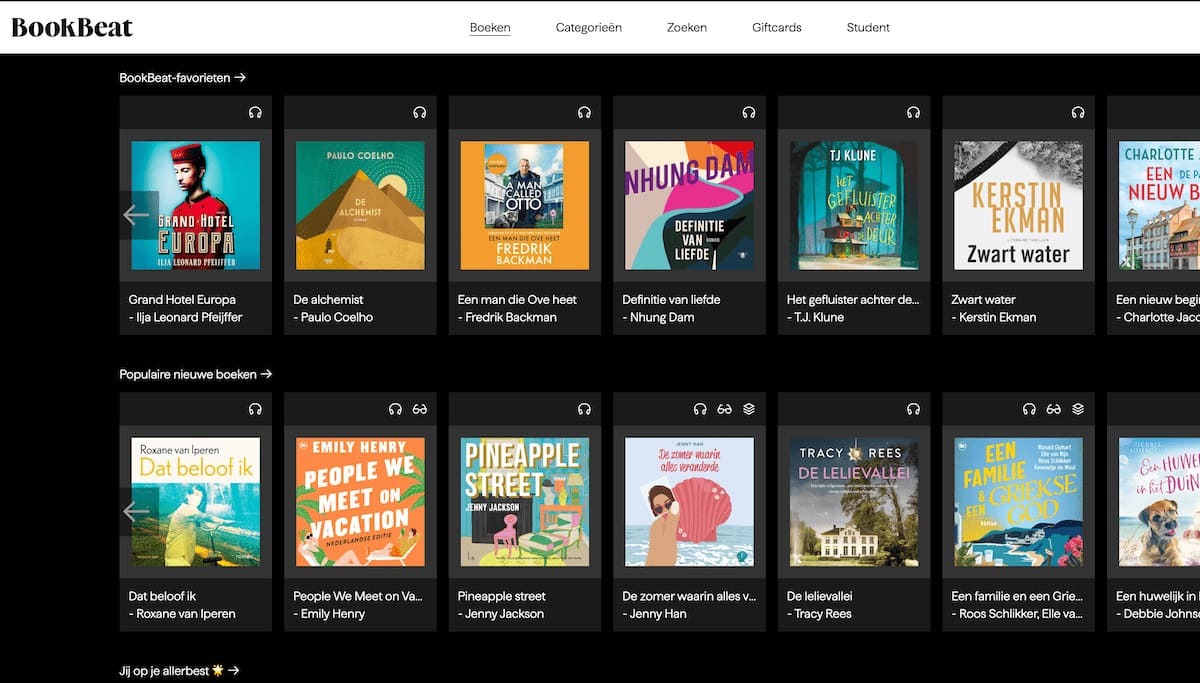The height and width of the screenshot is (683, 1200).
Task: Click headphones icon on Een familie en een Griekse god
Action: 1029,409
